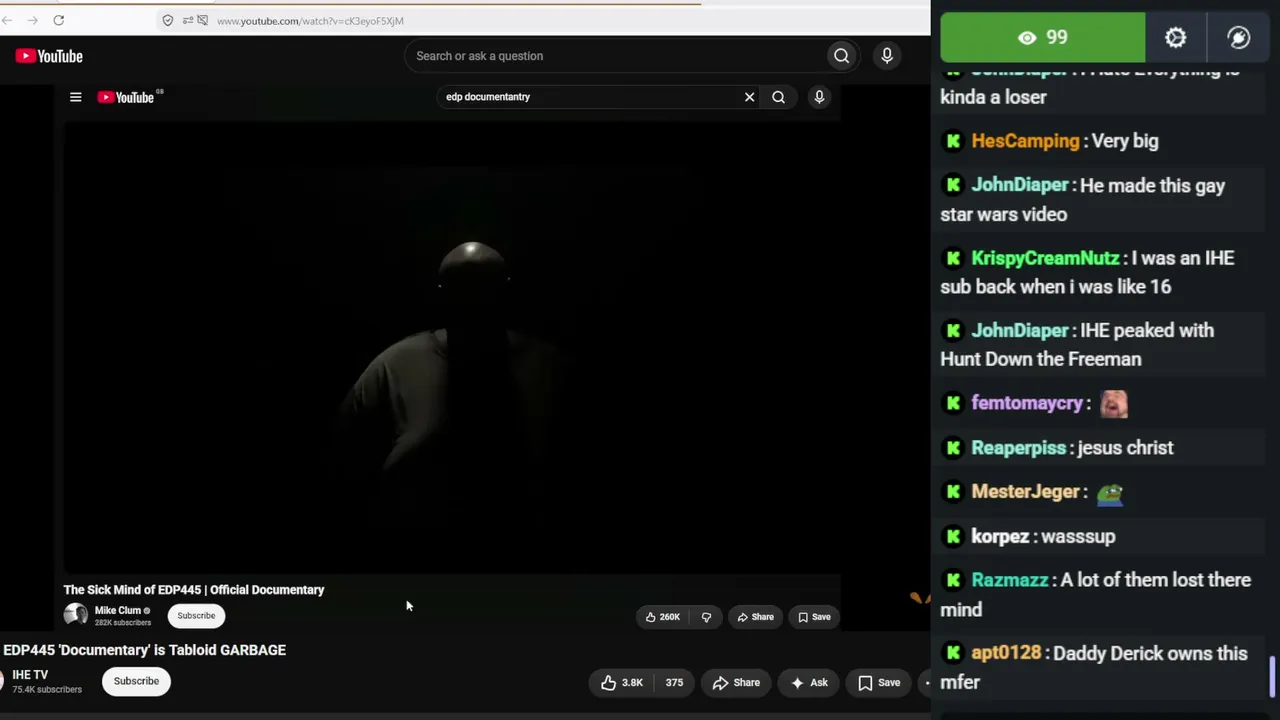This screenshot has width=1280, height=720.
Task: Subscribe to Mike Clum
Action: pos(196,616)
